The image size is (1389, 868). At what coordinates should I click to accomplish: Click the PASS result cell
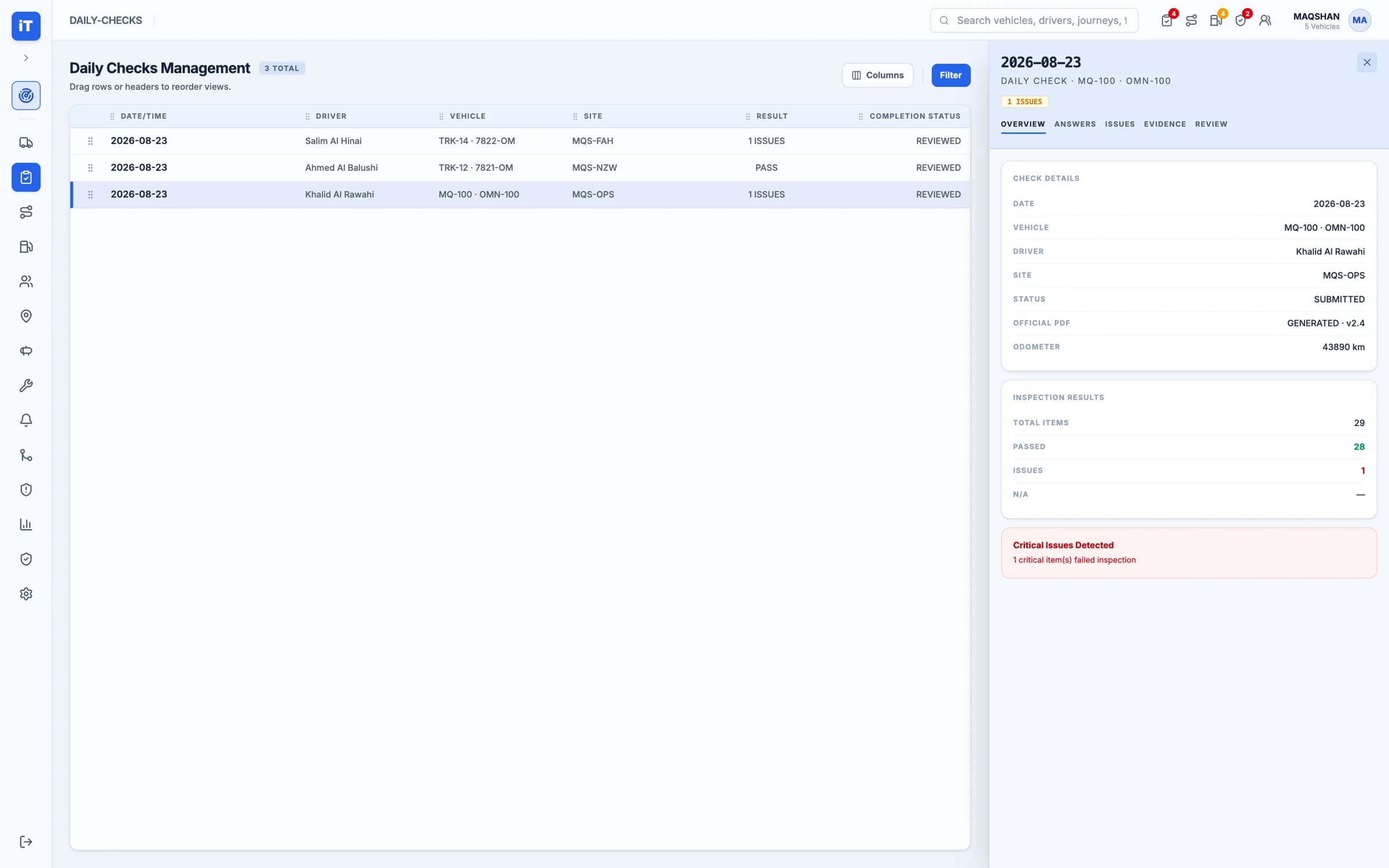(x=766, y=168)
